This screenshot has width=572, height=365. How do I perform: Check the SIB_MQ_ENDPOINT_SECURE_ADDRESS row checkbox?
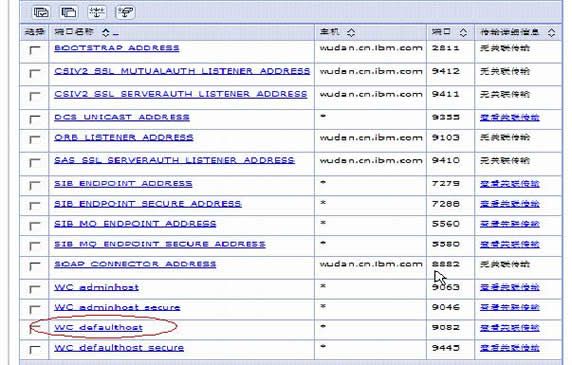35,246
